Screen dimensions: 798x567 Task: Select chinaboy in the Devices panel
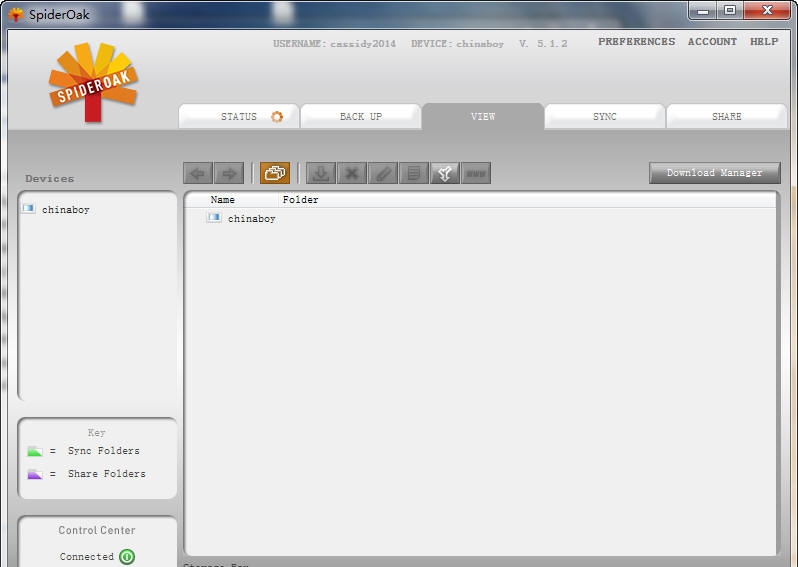[66, 210]
